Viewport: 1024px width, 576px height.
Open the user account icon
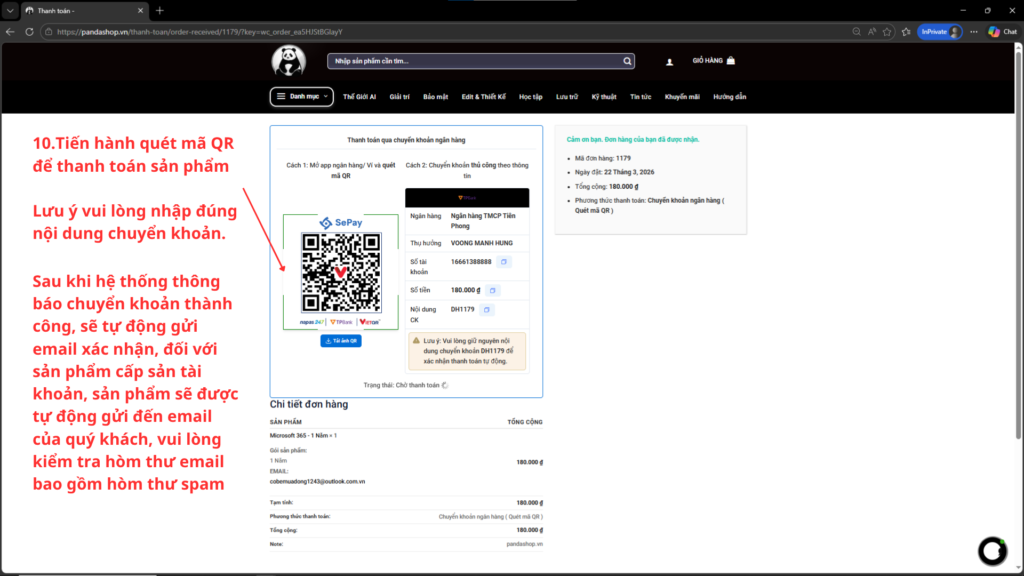pos(669,62)
